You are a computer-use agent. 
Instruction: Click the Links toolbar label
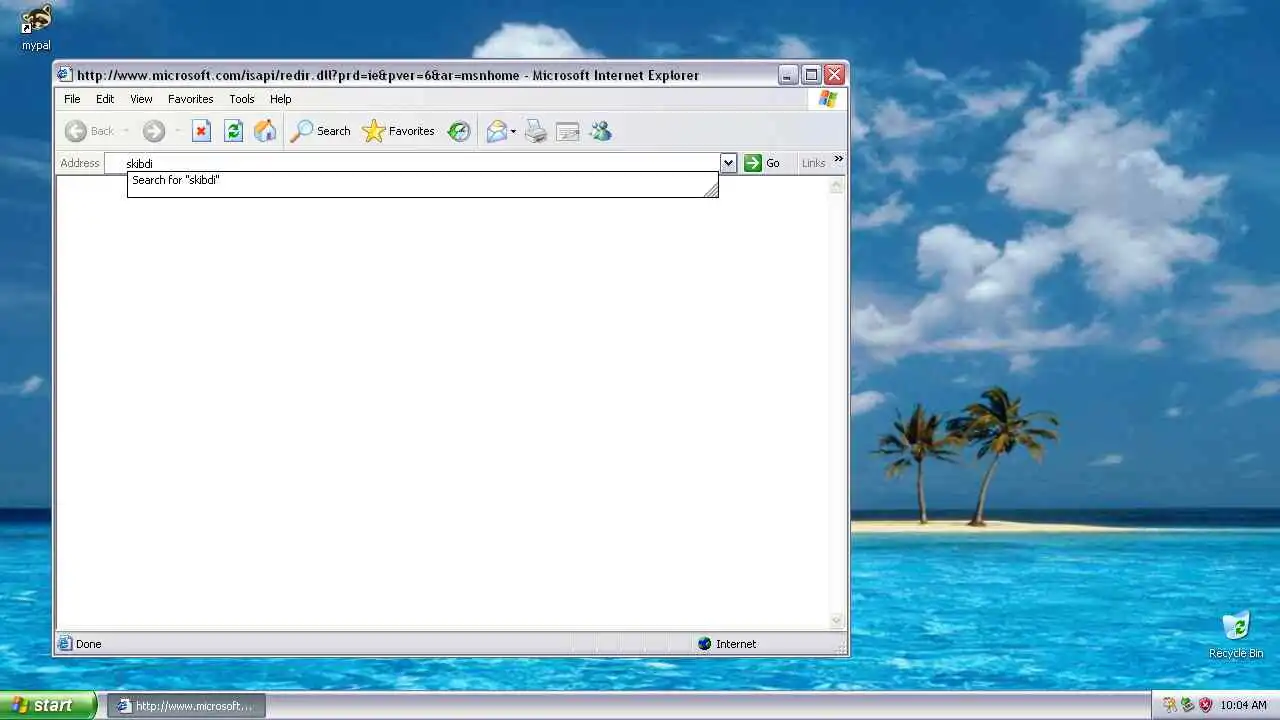[x=813, y=163]
